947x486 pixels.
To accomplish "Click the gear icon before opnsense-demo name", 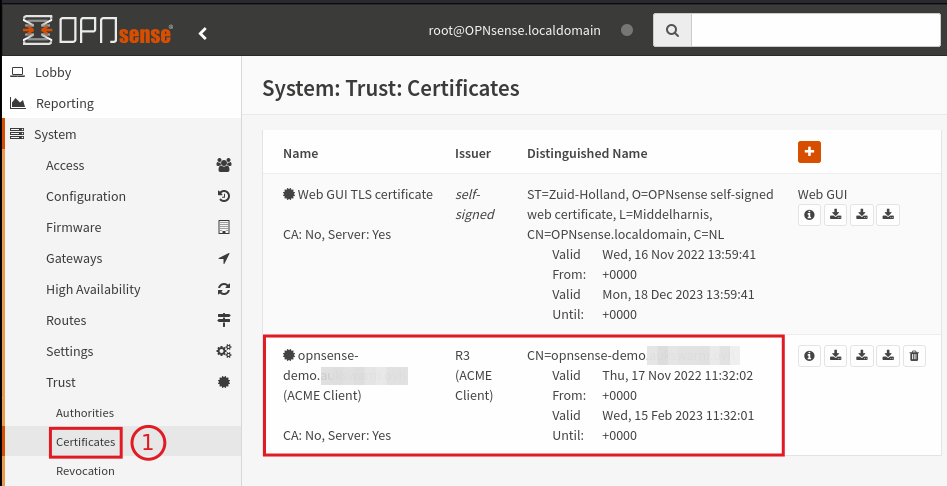I will 289,355.
